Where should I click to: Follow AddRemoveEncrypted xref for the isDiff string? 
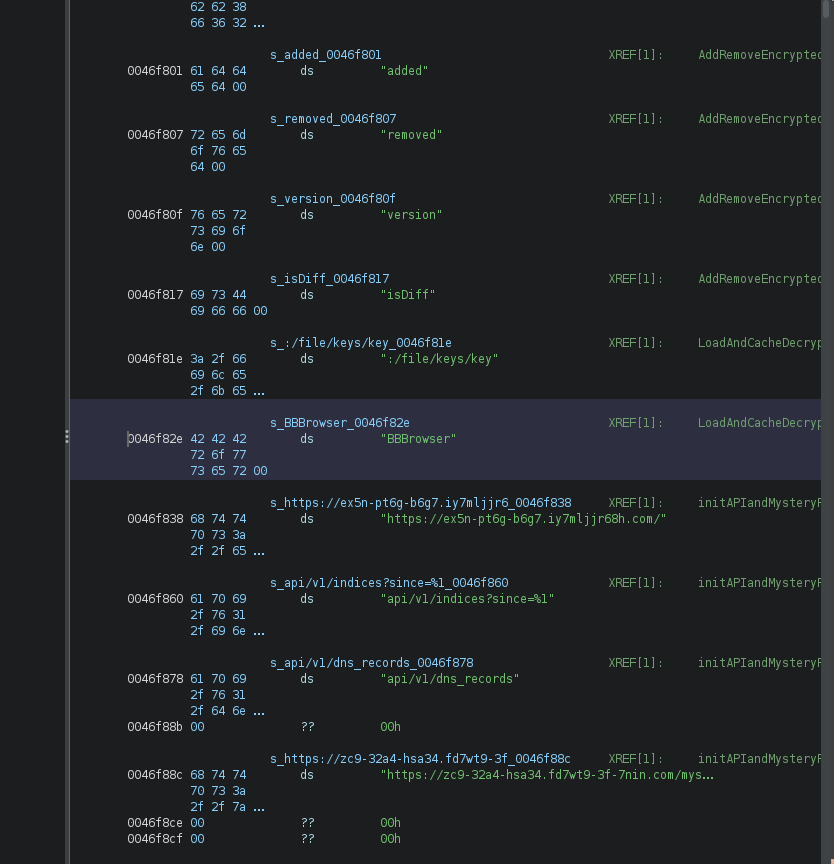758,278
